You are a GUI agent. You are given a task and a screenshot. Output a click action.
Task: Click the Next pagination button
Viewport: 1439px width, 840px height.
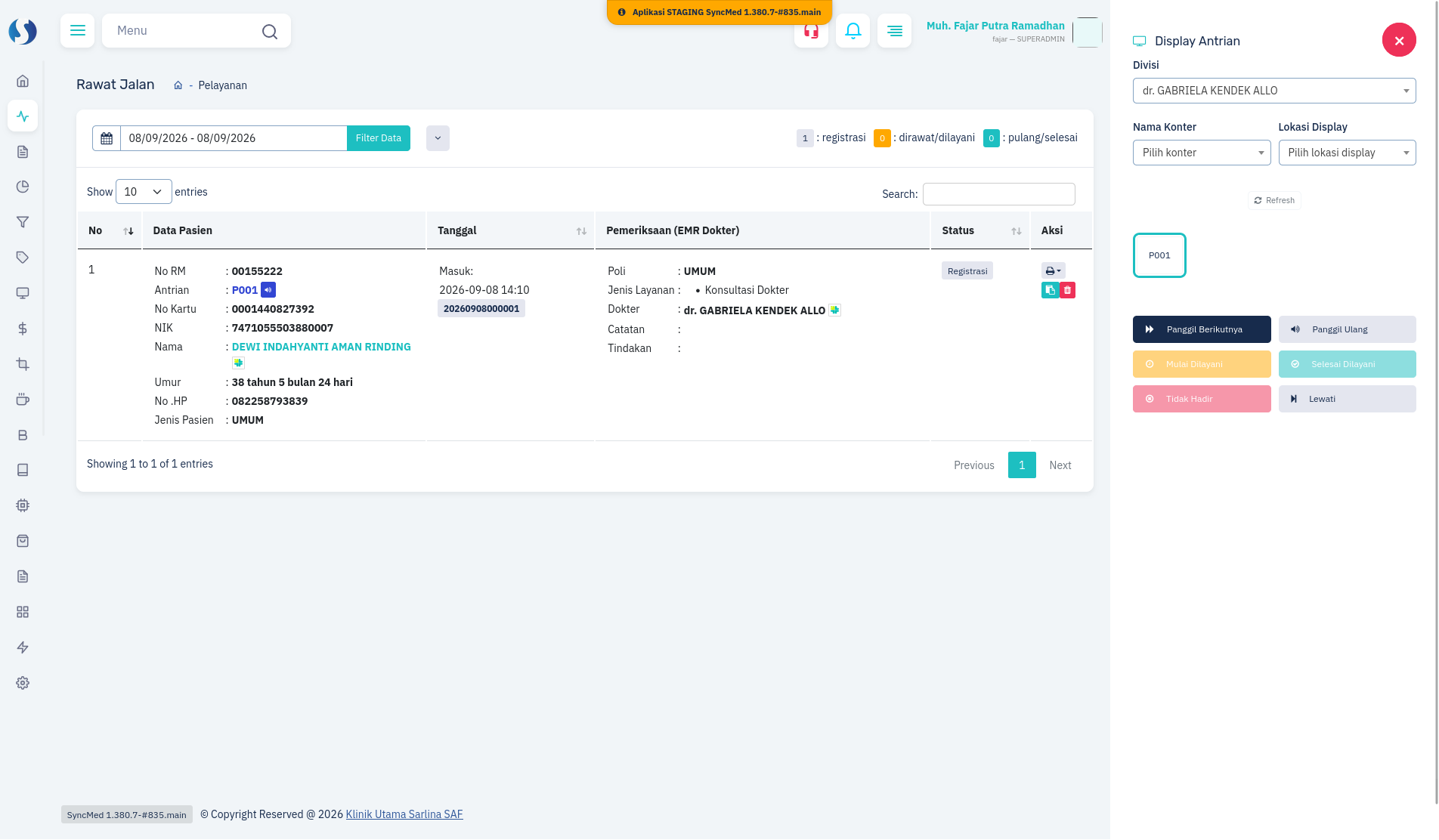coord(1060,465)
